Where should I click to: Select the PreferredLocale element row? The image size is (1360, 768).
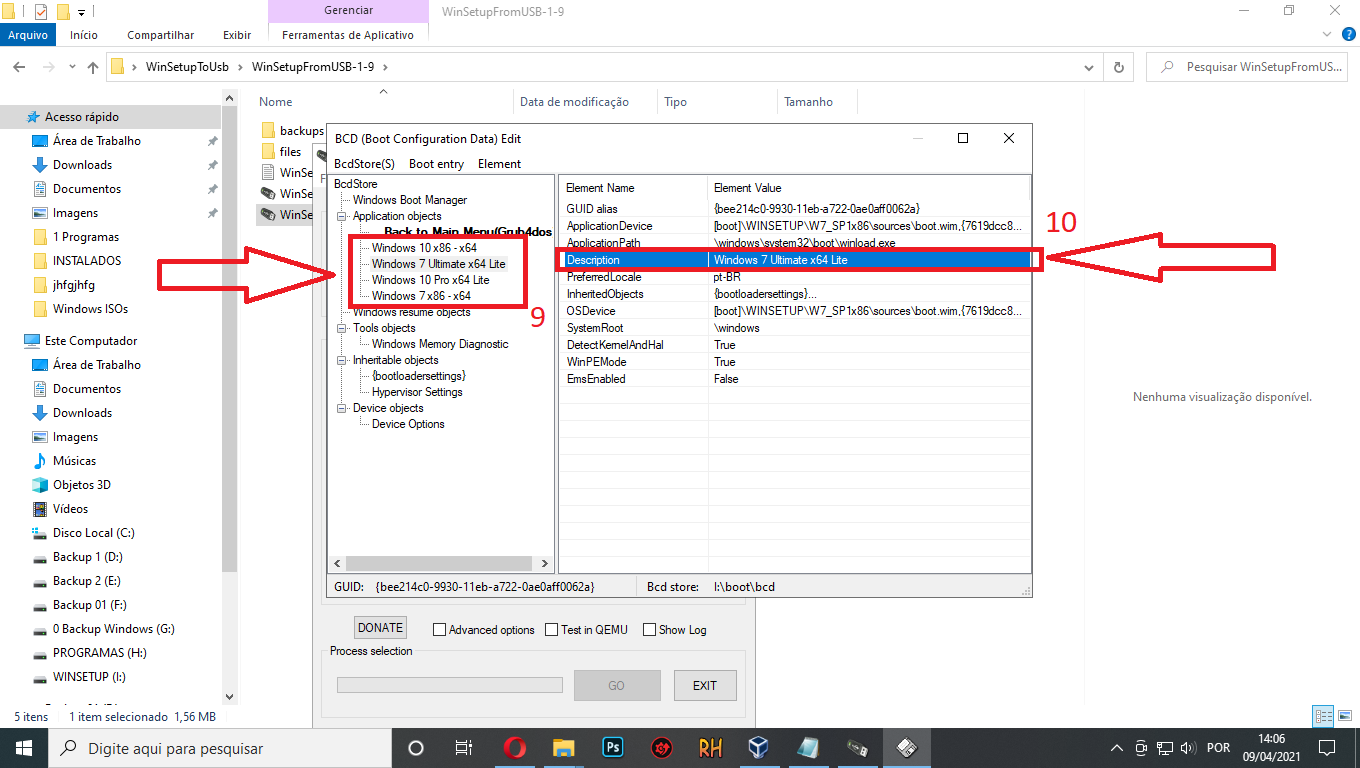tap(795, 277)
